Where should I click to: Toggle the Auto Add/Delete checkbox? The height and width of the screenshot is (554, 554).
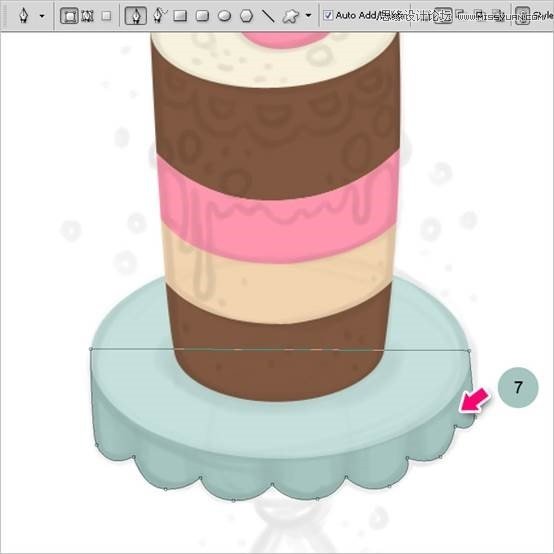[328, 15]
